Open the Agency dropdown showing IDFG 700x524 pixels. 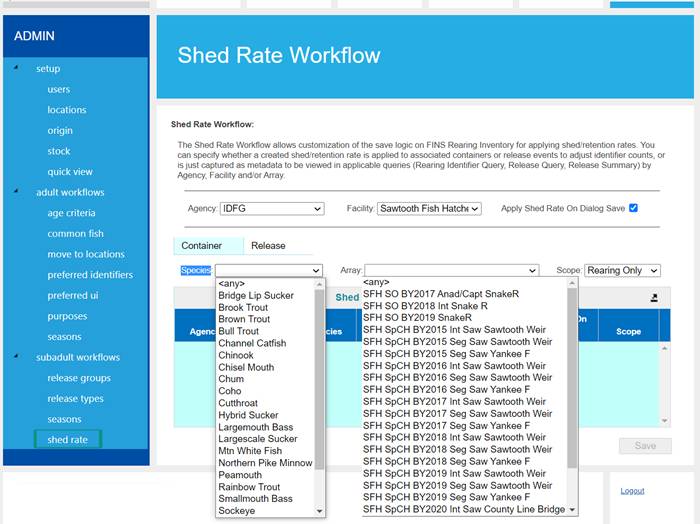(x=272, y=209)
